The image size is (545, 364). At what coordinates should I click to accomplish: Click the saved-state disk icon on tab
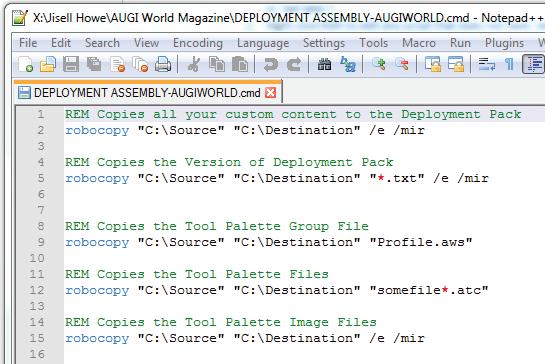pyautogui.click(x=24, y=93)
